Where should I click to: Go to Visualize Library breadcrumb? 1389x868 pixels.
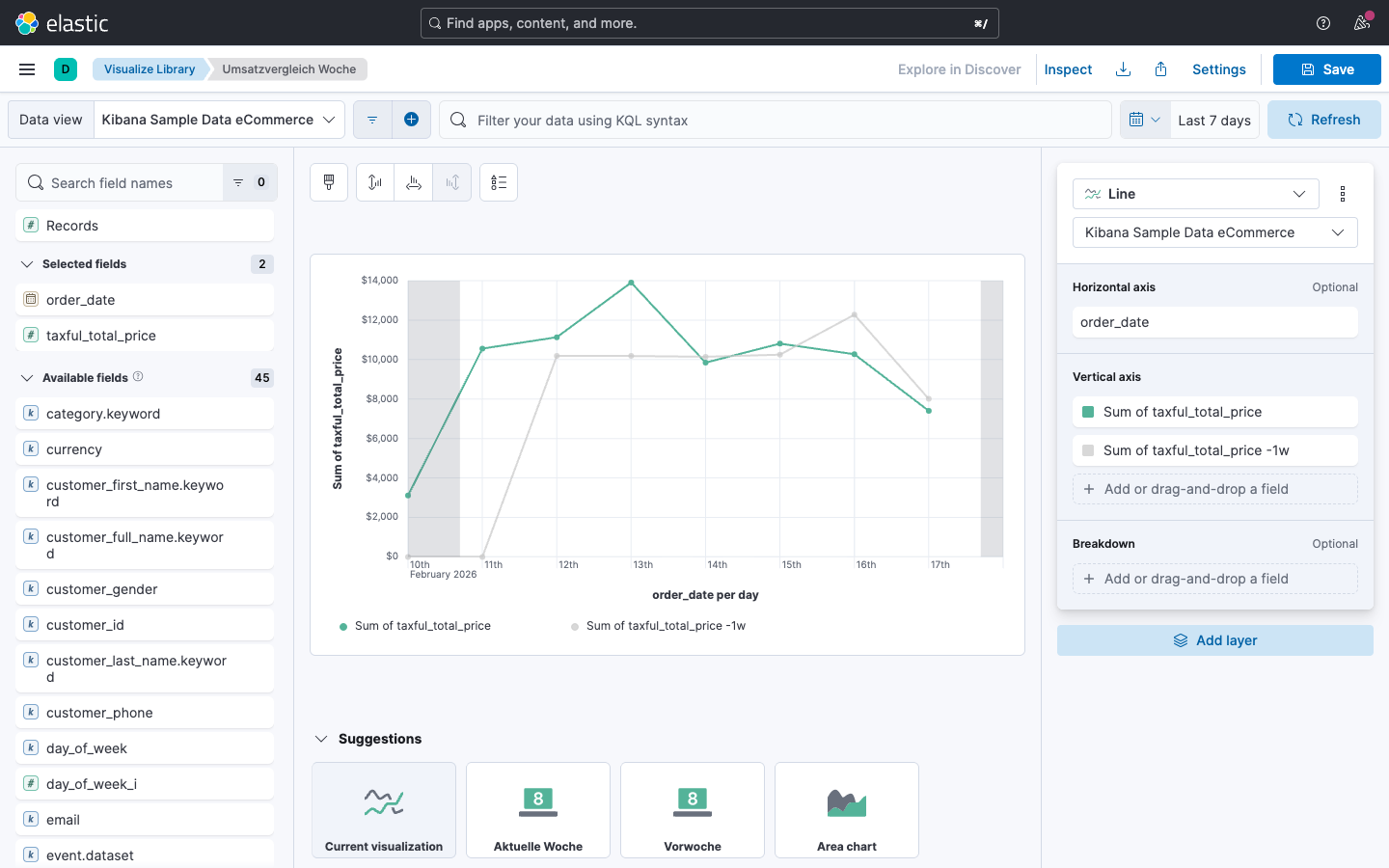point(150,69)
